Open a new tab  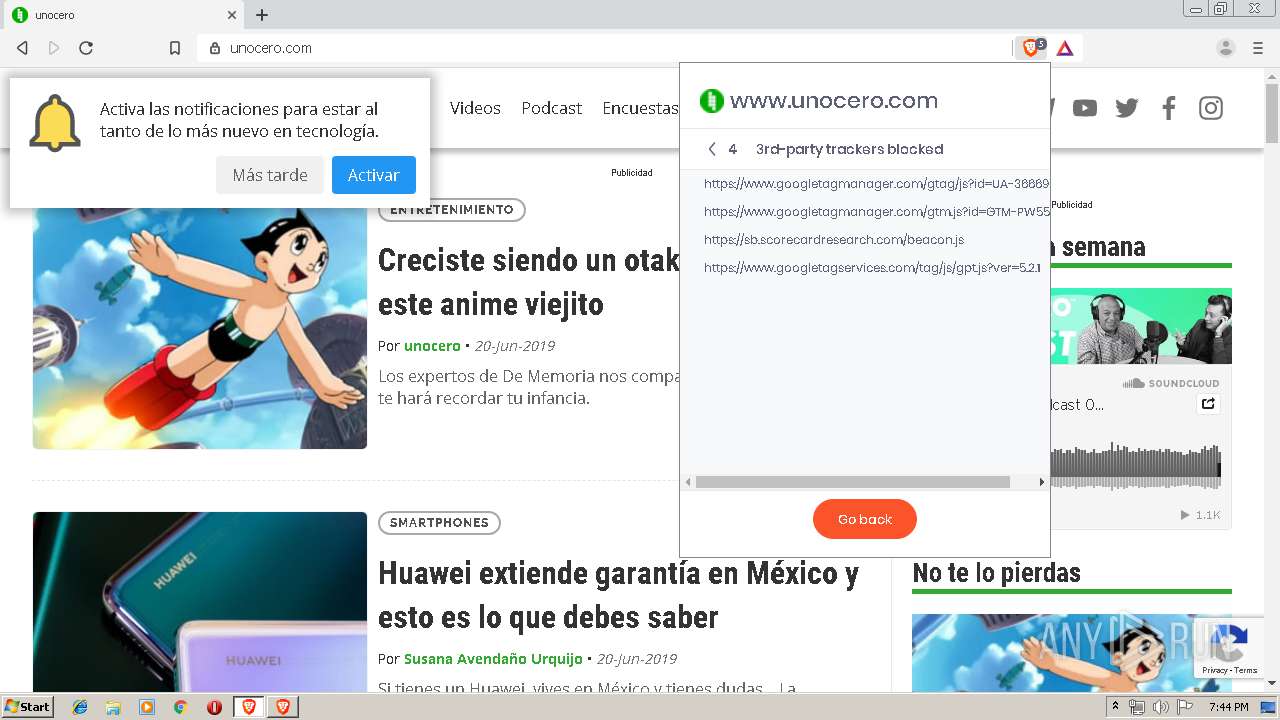click(262, 15)
